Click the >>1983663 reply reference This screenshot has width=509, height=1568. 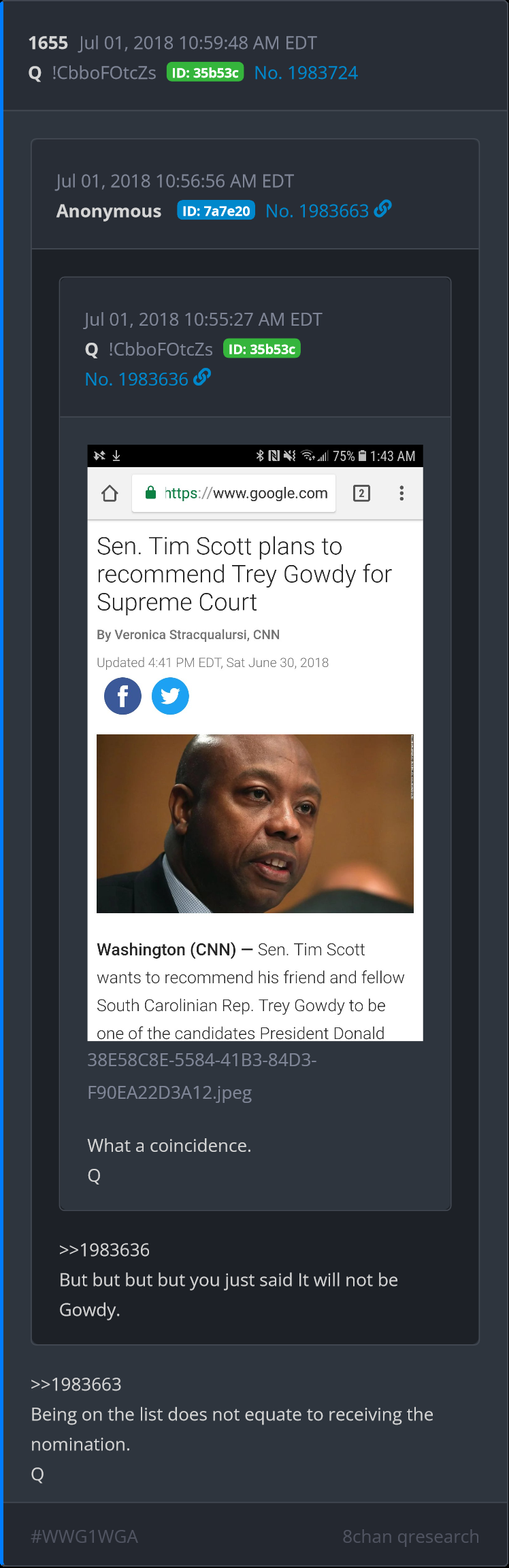[x=76, y=1384]
